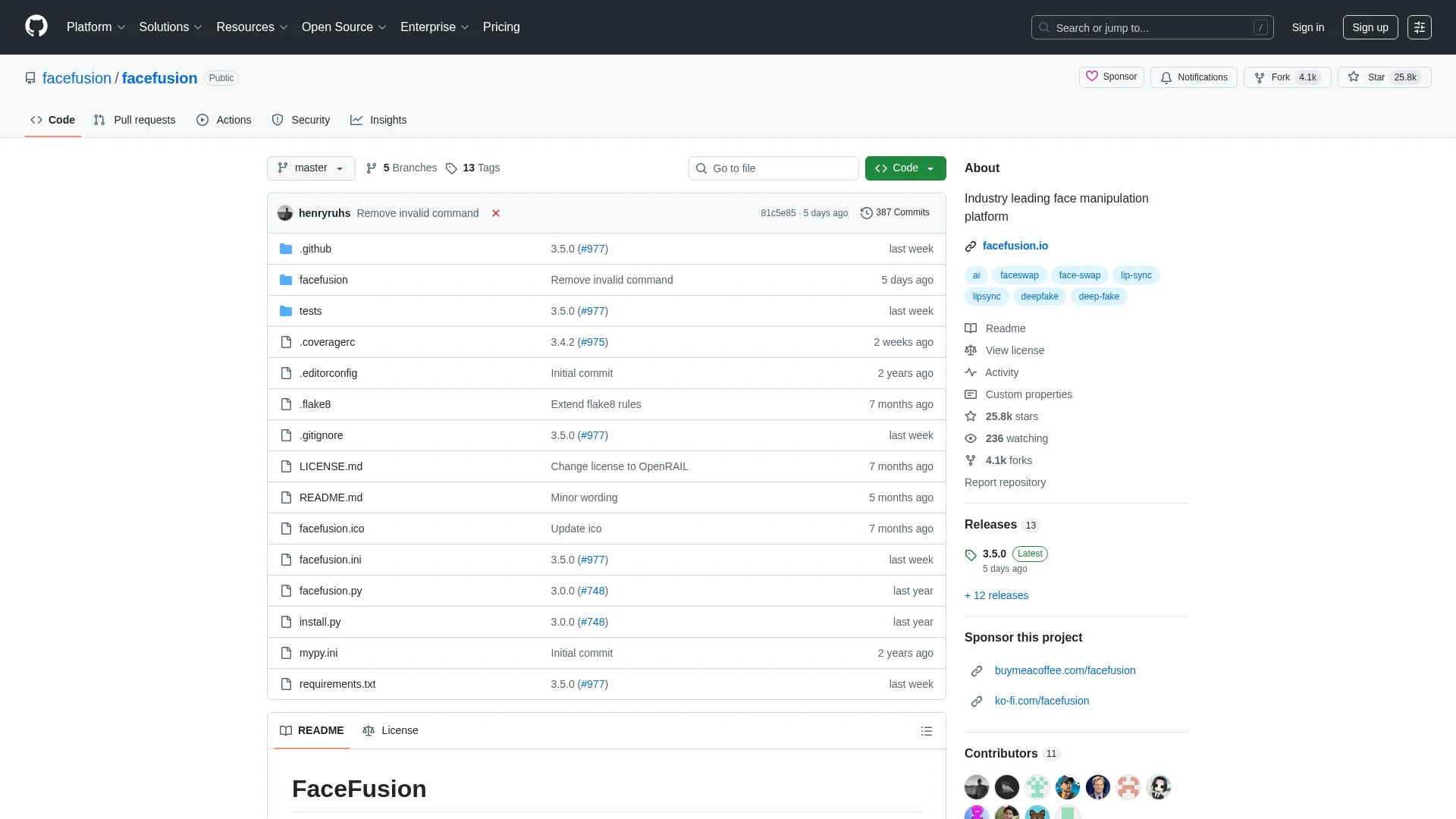Click the failed status red X icon
This screenshot has width=1456, height=819.
pos(496,213)
